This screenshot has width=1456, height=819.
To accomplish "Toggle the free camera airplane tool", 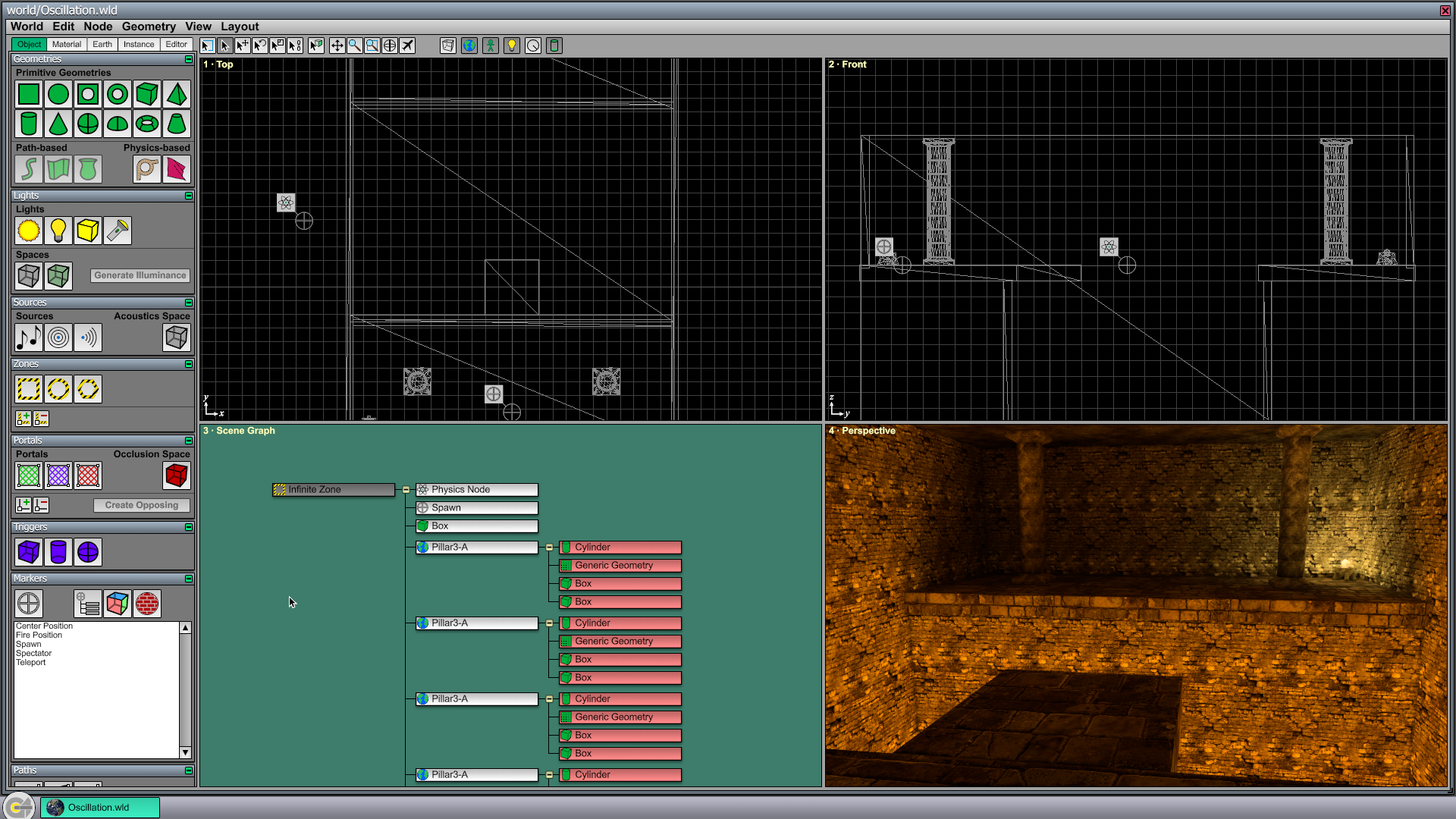I will tap(407, 45).
